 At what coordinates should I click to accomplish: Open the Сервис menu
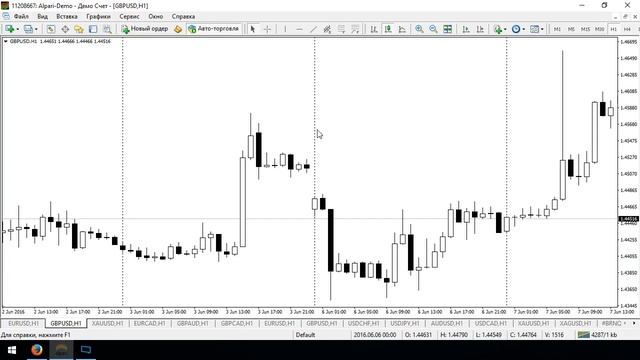tap(129, 16)
